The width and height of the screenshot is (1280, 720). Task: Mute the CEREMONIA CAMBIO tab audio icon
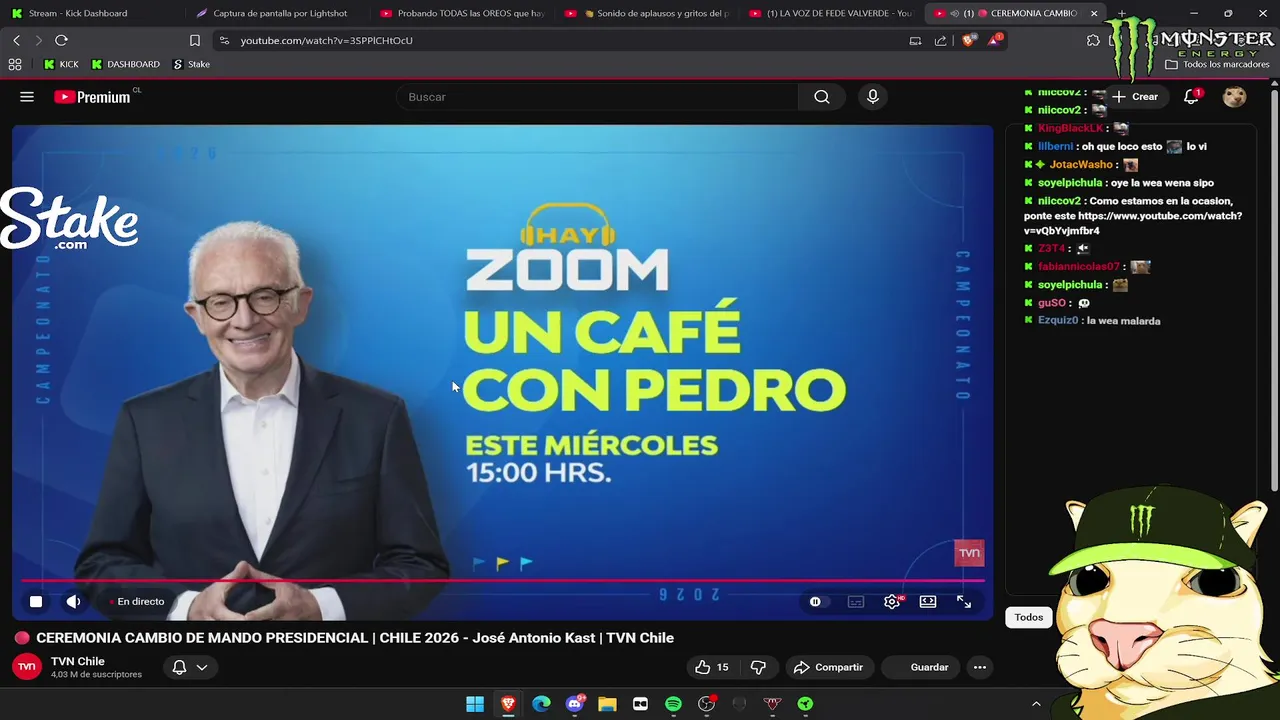(x=954, y=13)
